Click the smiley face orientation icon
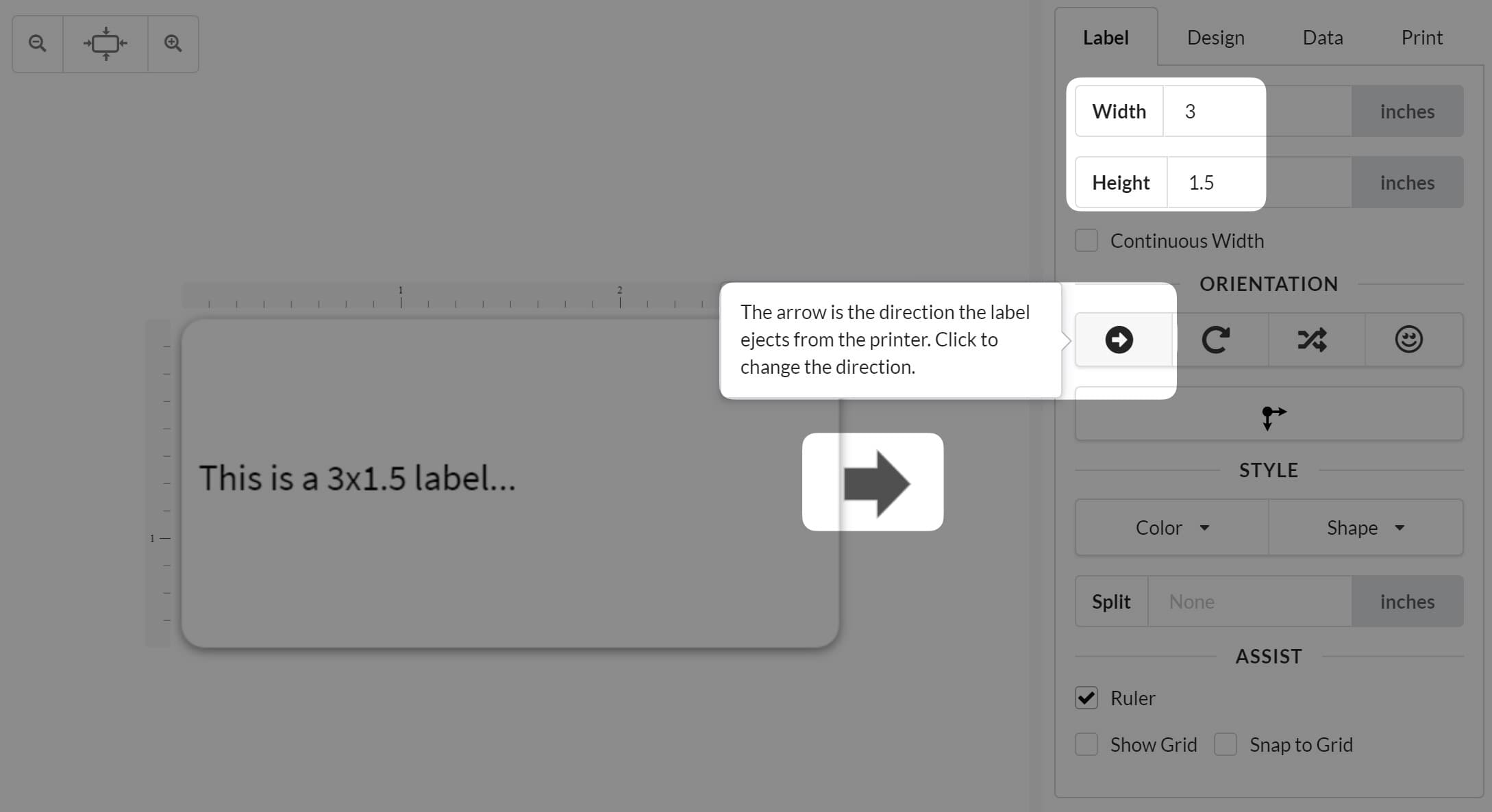Image resolution: width=1492 pixels, height=812 pixels. (1409, 340)
